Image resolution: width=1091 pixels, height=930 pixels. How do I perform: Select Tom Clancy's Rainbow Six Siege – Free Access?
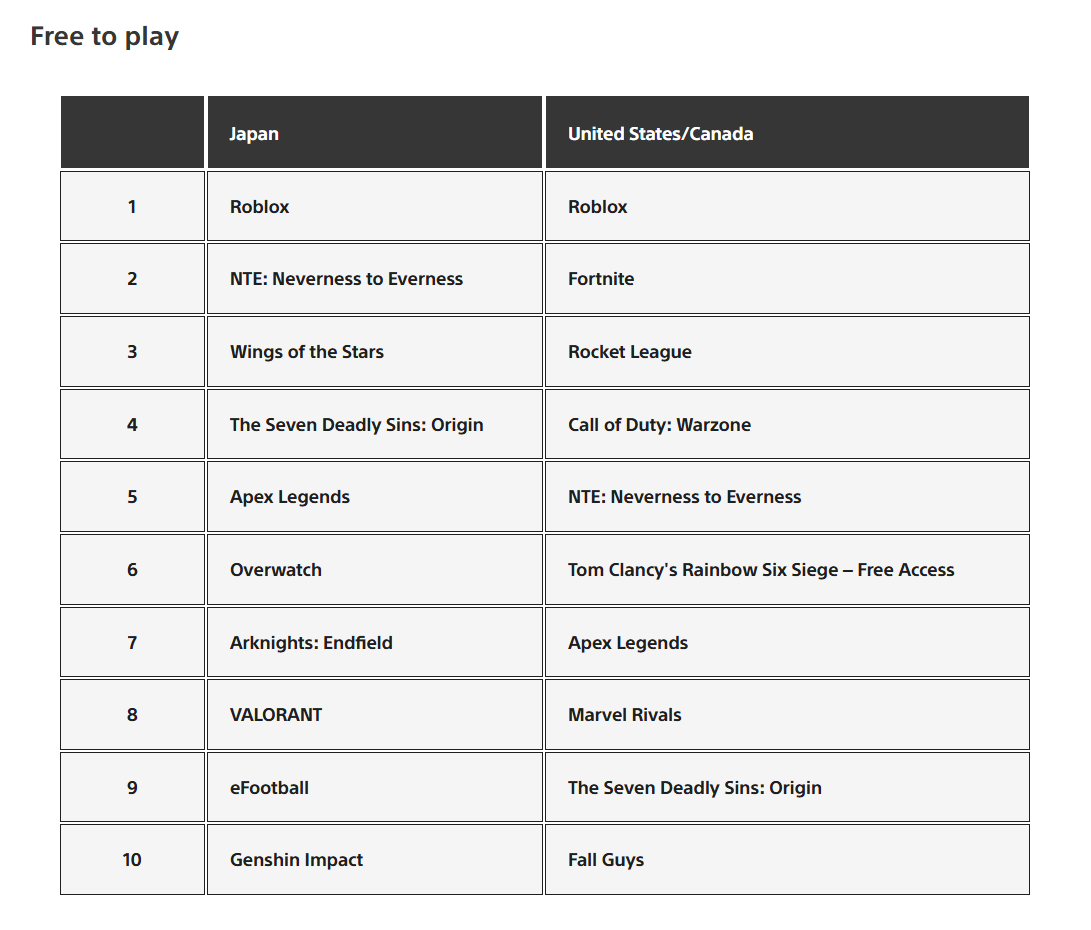click(787, 570)
